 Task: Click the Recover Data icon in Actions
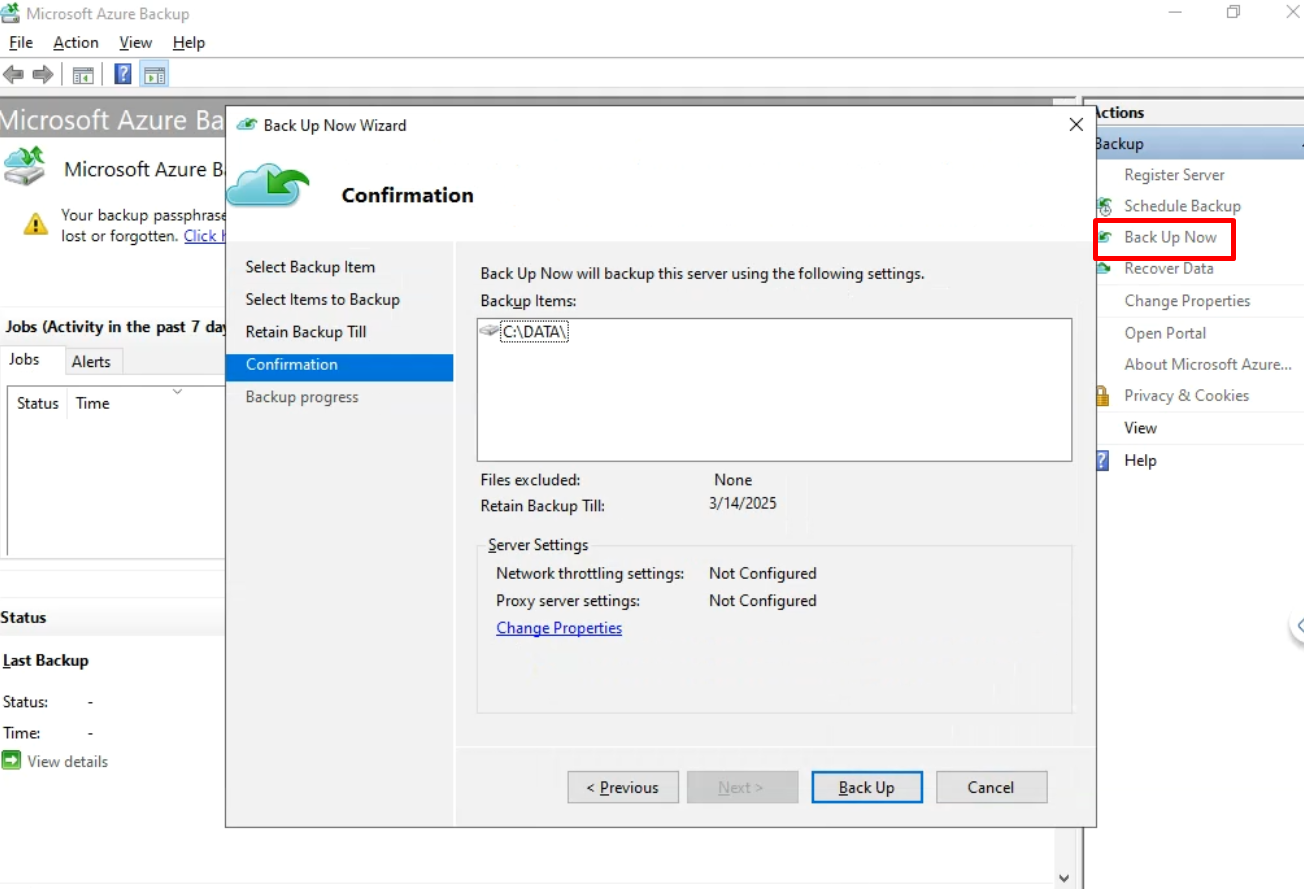coord(1104,268)
